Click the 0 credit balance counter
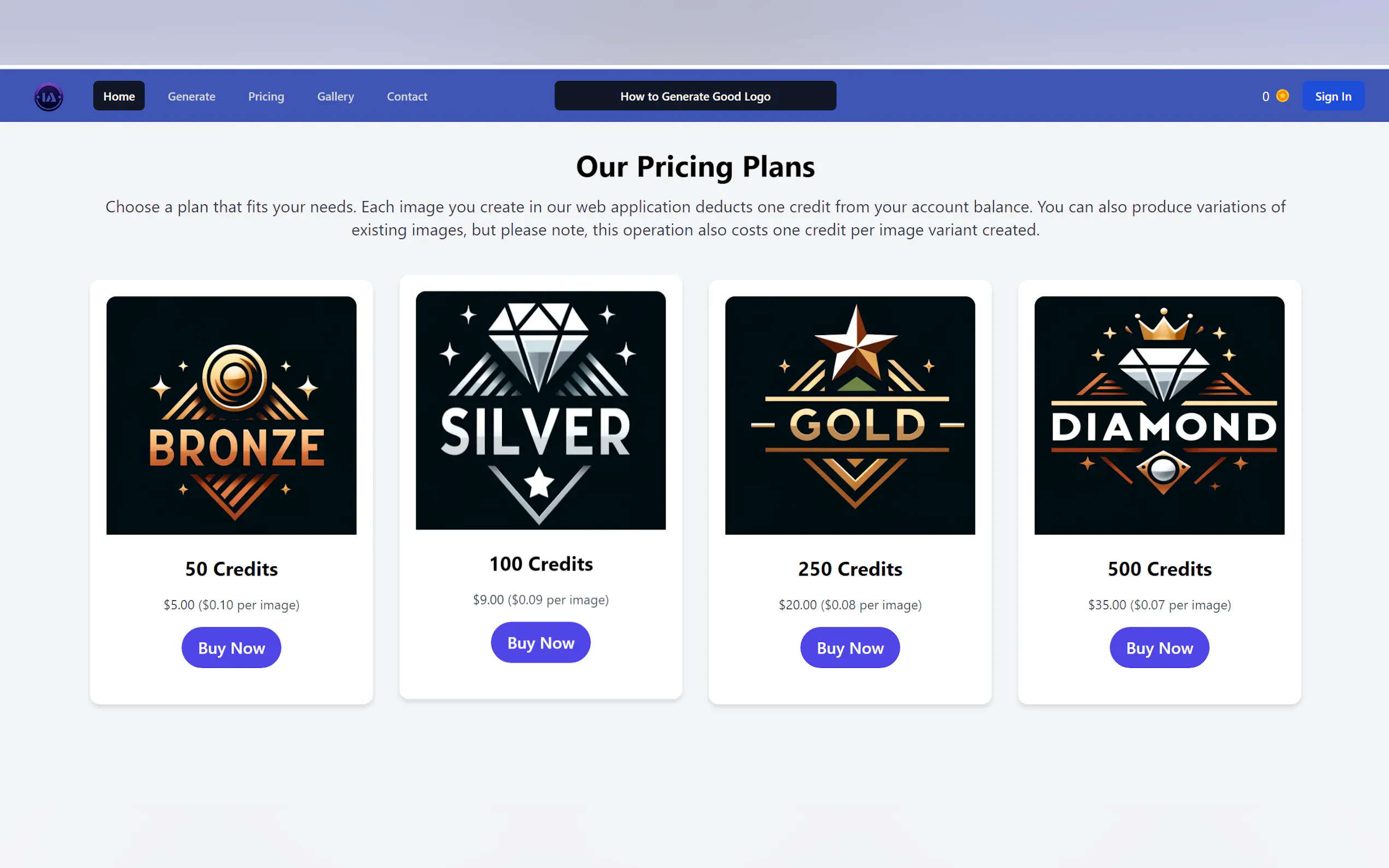The image size is (1389, 868). point(1265,96)
